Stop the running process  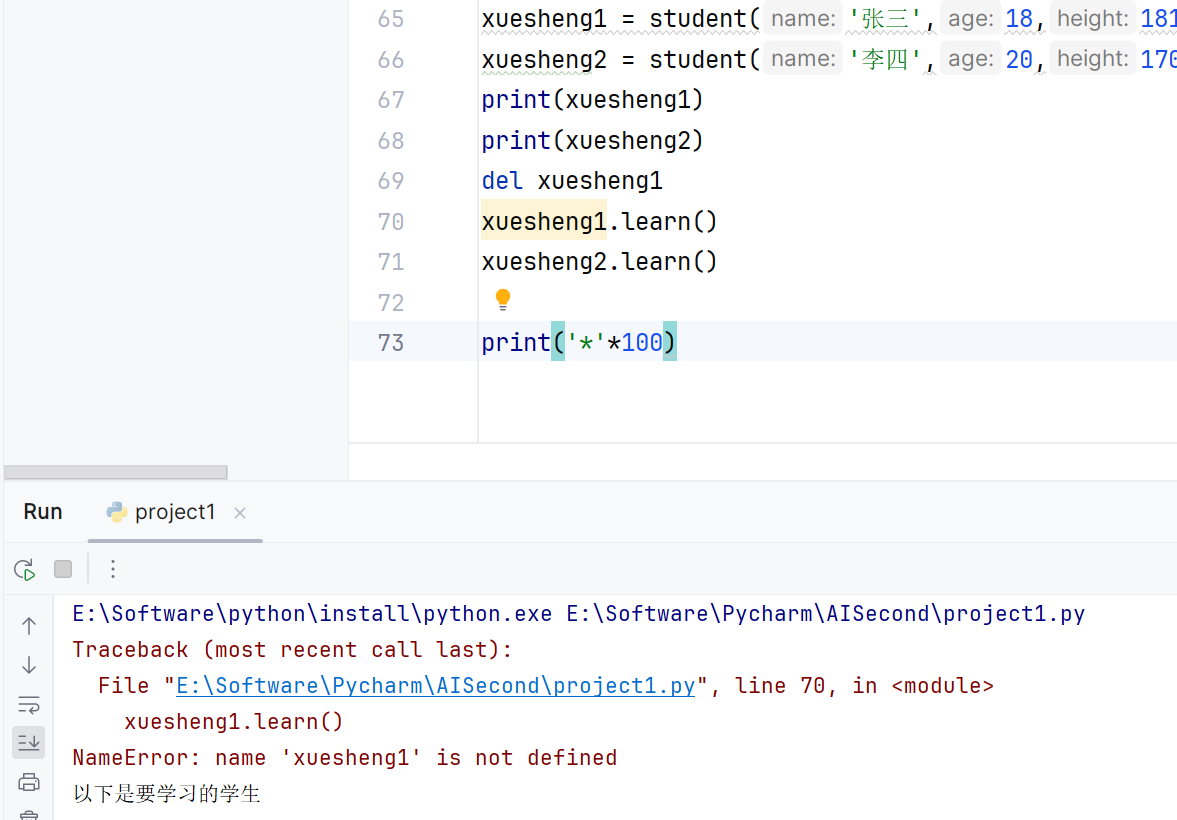pos(63,569)
